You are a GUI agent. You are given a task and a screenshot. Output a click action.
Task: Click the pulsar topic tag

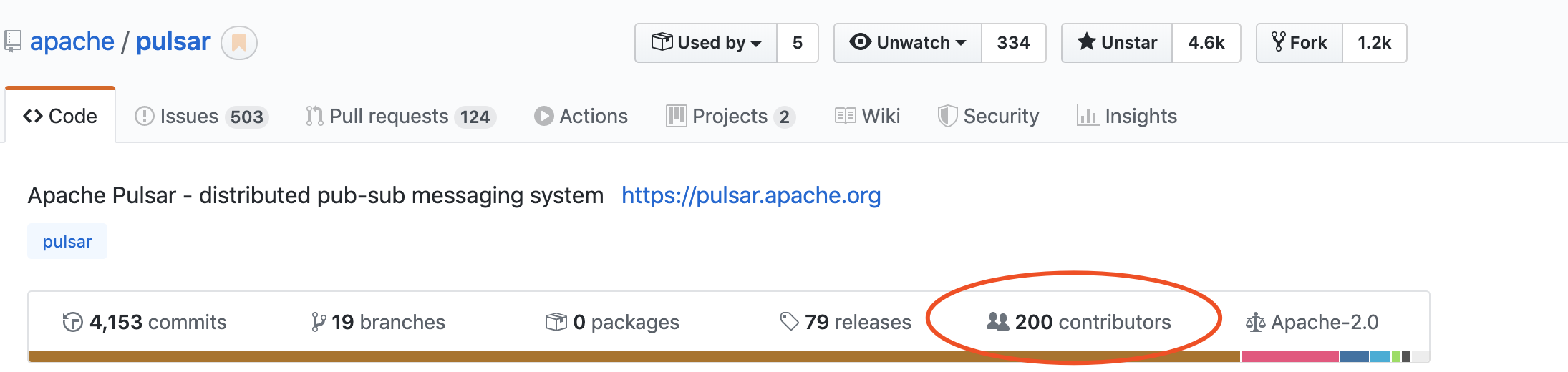click(67, 242)
